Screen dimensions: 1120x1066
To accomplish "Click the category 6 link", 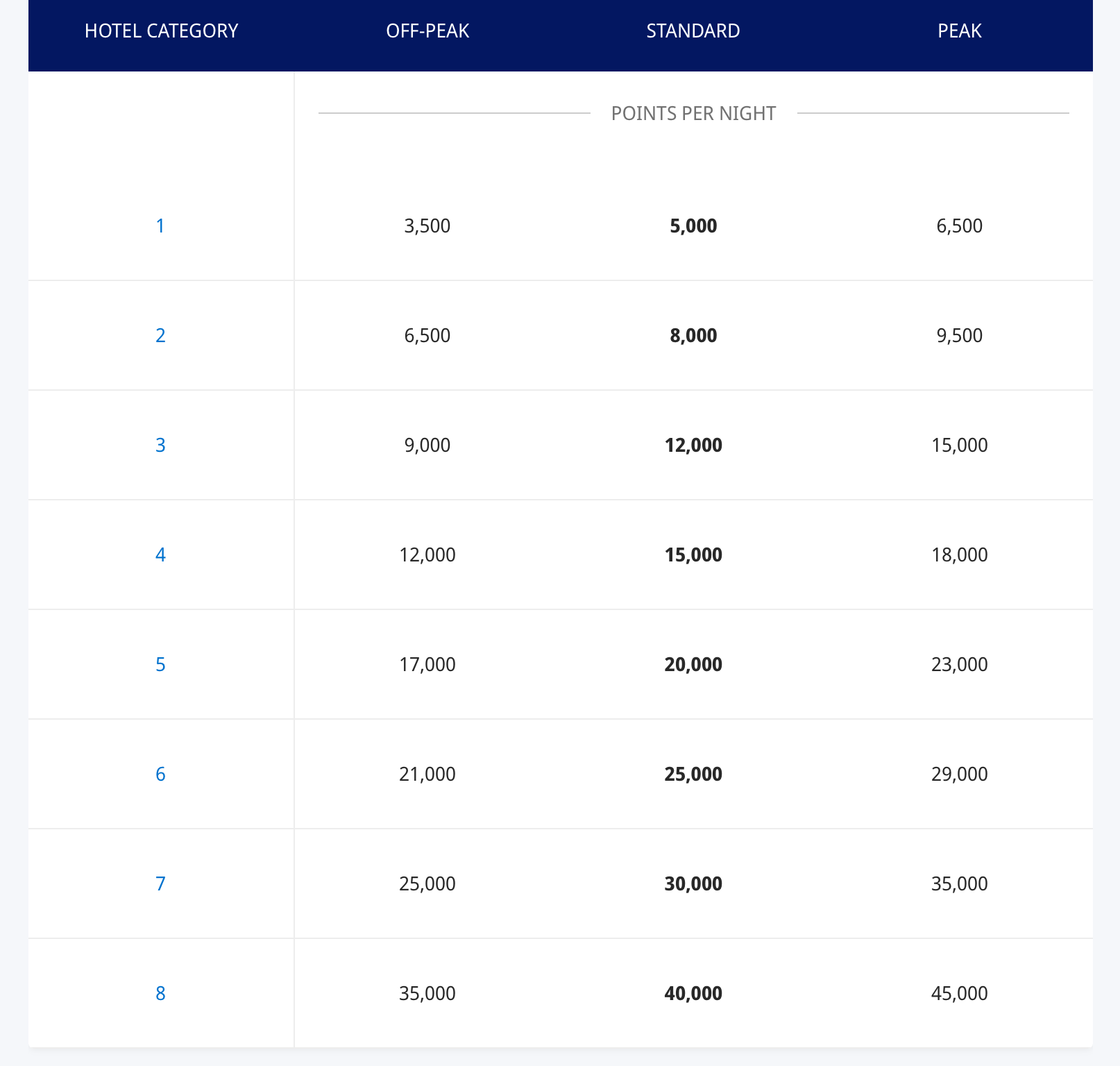I will point(160,775).
